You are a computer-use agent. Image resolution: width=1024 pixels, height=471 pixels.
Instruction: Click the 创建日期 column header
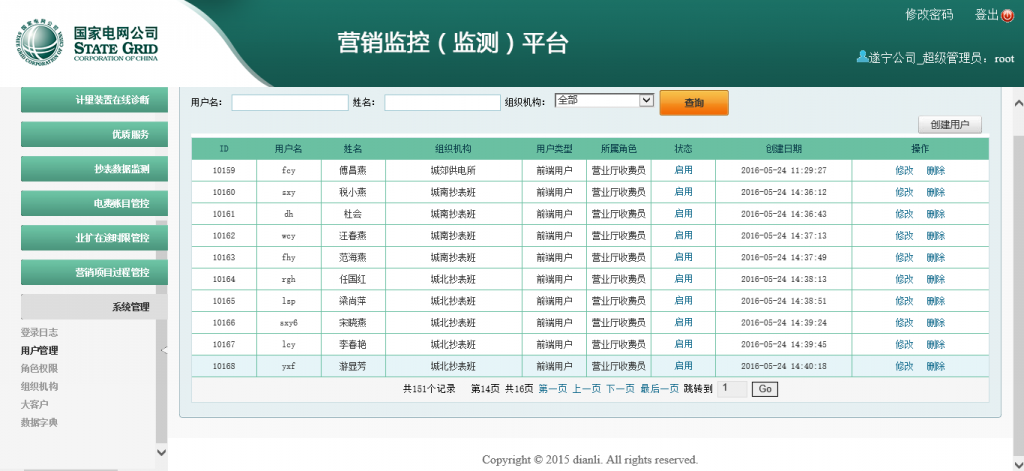[784, 149]
